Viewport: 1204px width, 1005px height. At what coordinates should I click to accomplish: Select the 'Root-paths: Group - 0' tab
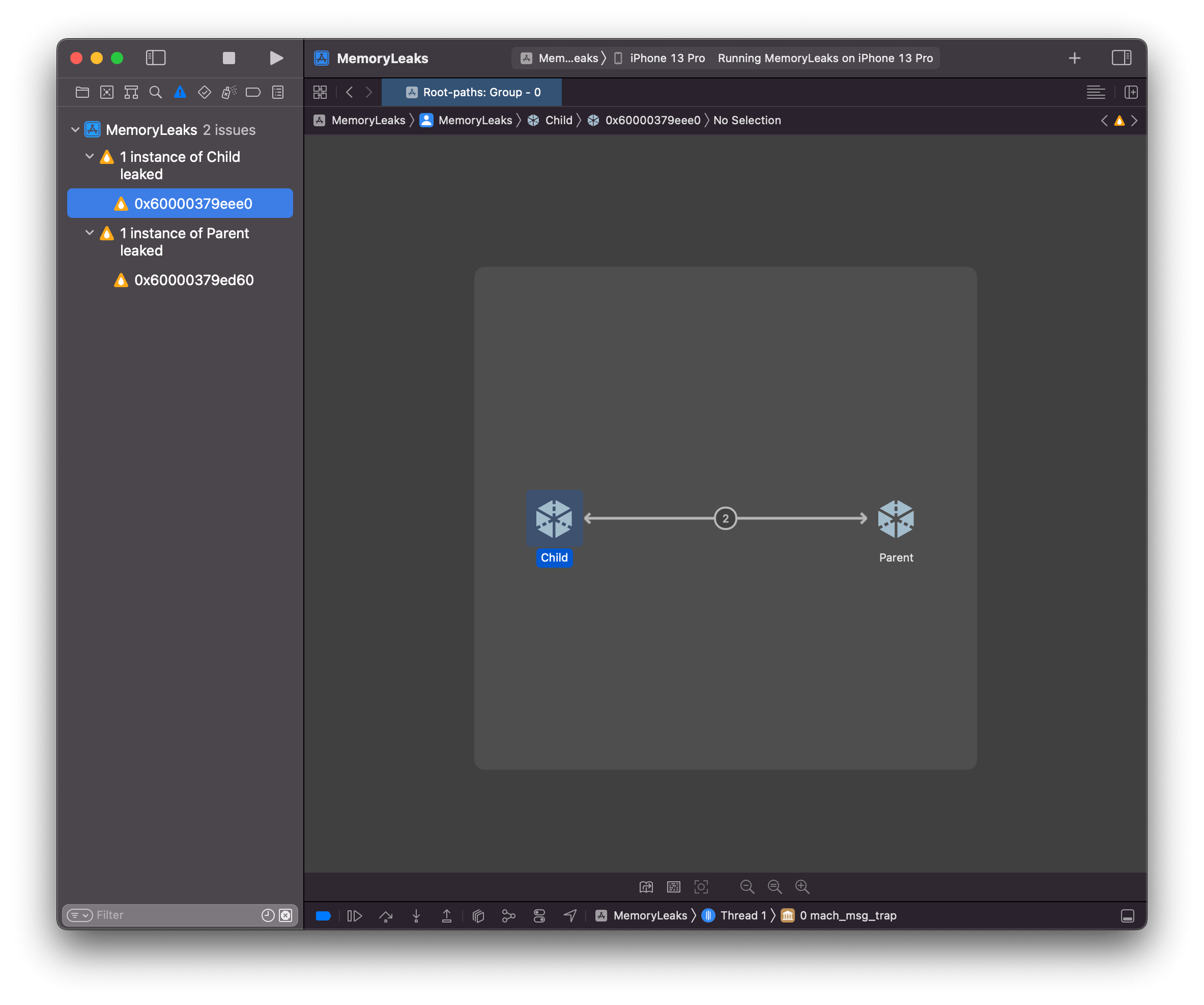pos(472,92)
